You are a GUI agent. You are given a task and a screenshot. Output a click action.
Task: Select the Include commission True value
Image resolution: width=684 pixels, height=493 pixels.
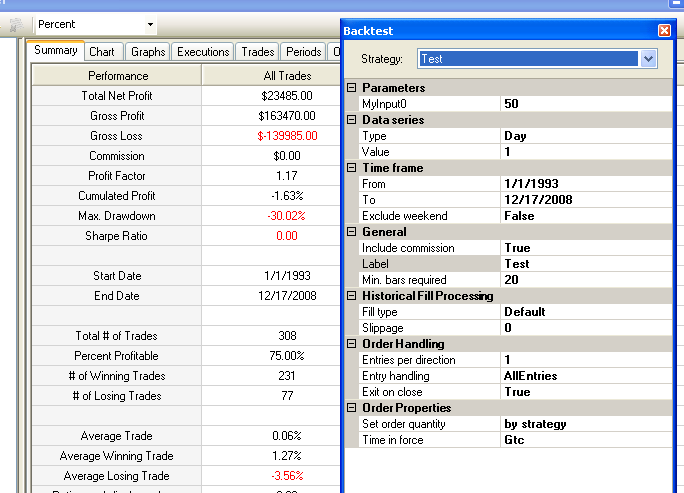(x=586, y=248)
